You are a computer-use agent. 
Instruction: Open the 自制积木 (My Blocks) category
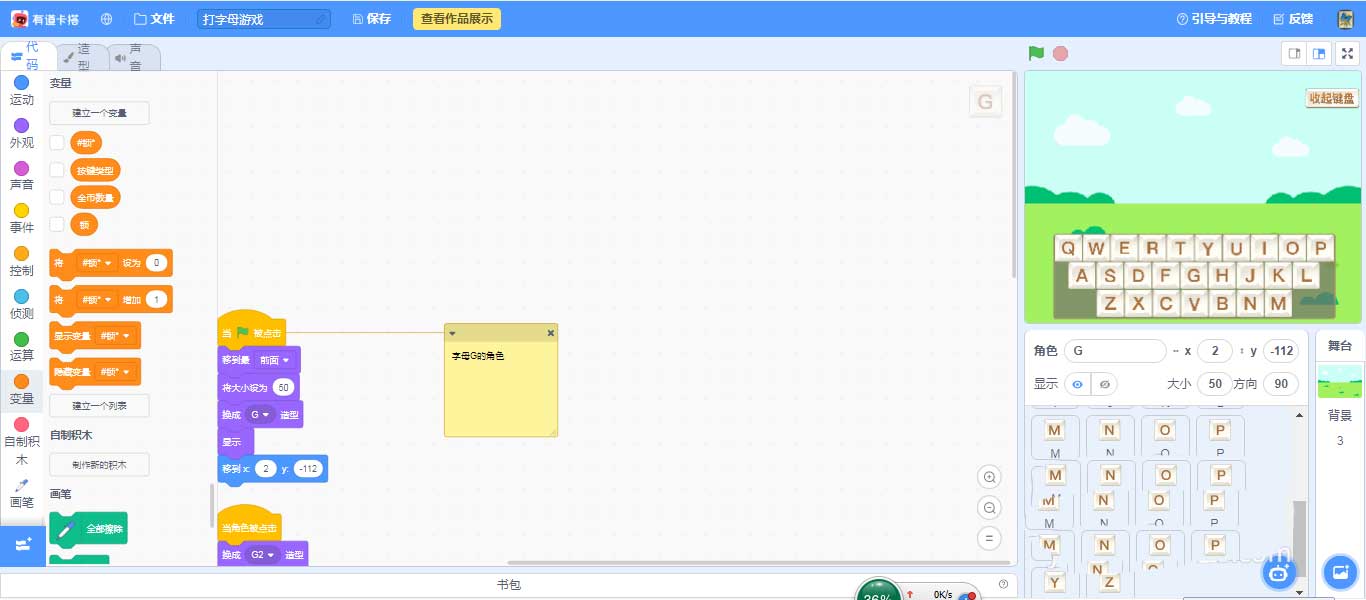point(22,442)
